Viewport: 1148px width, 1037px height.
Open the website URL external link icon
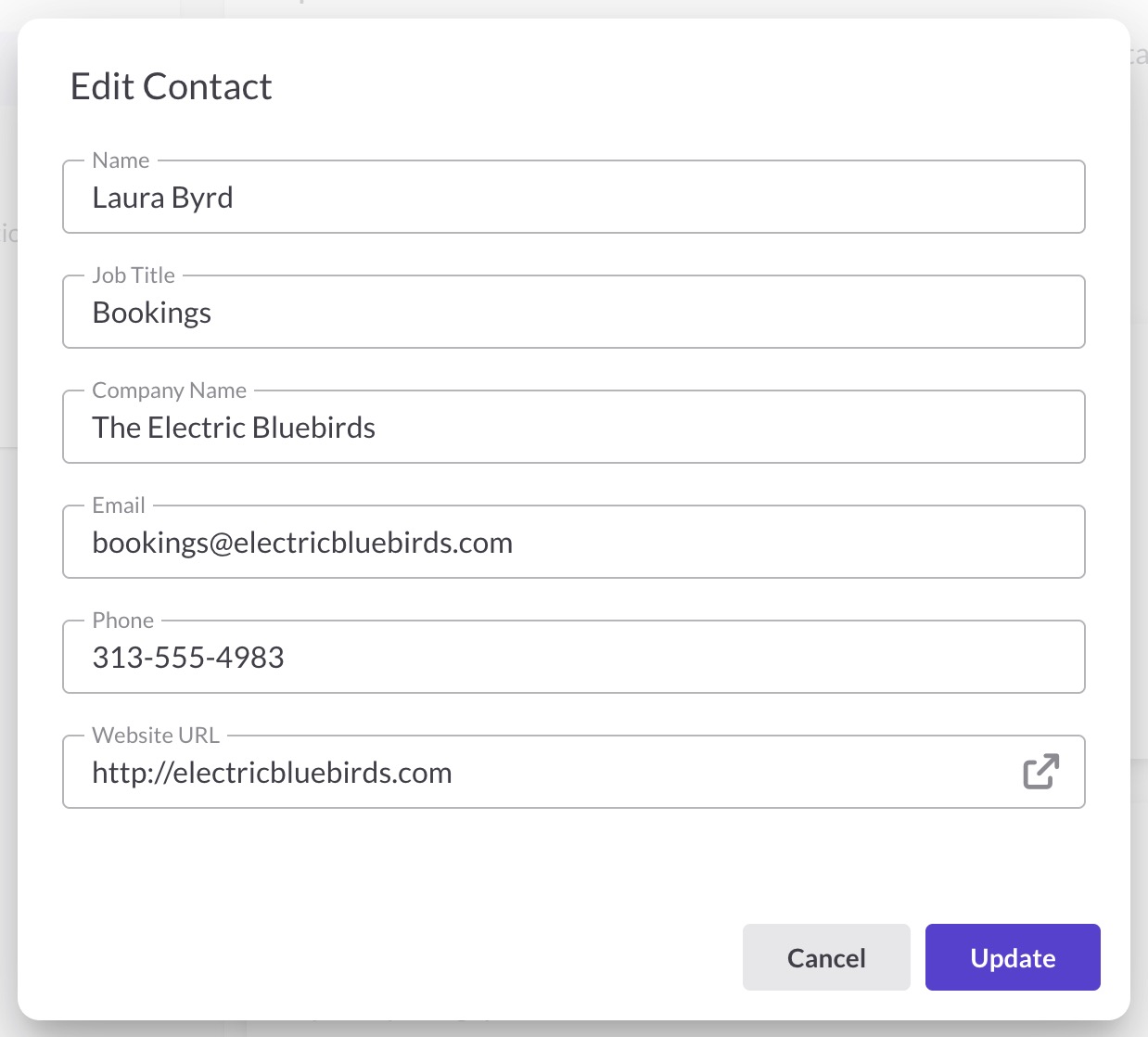(x=1040, y=772)
